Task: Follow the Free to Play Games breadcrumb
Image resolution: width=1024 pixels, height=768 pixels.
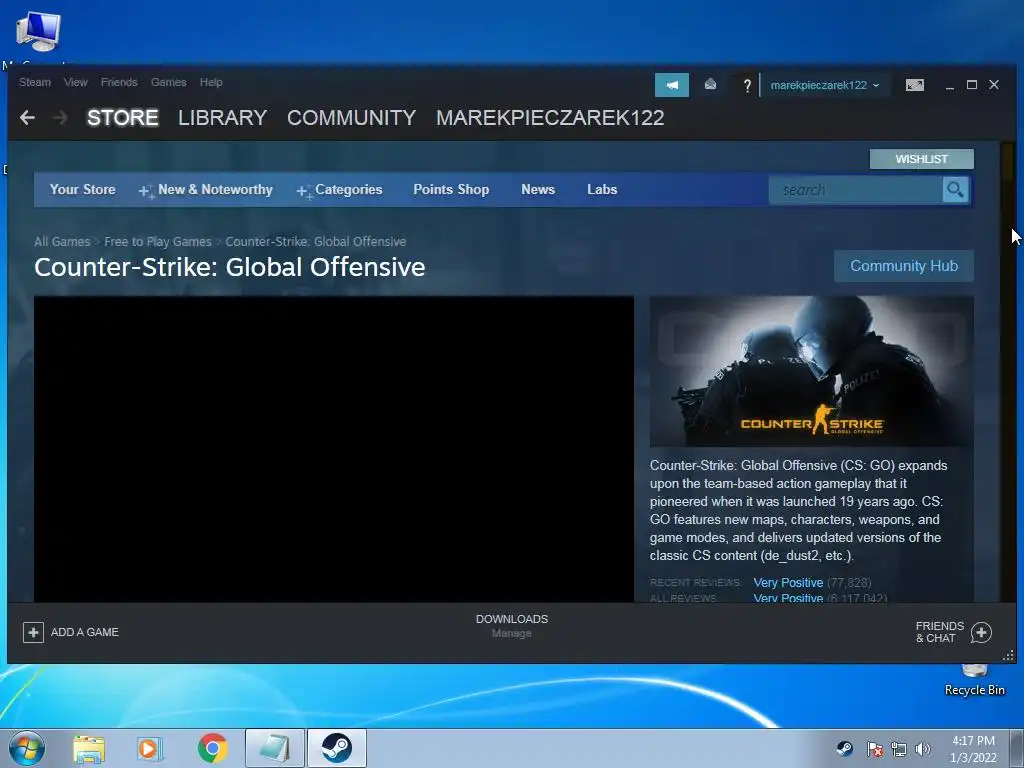Action: [x=158, y=242]
